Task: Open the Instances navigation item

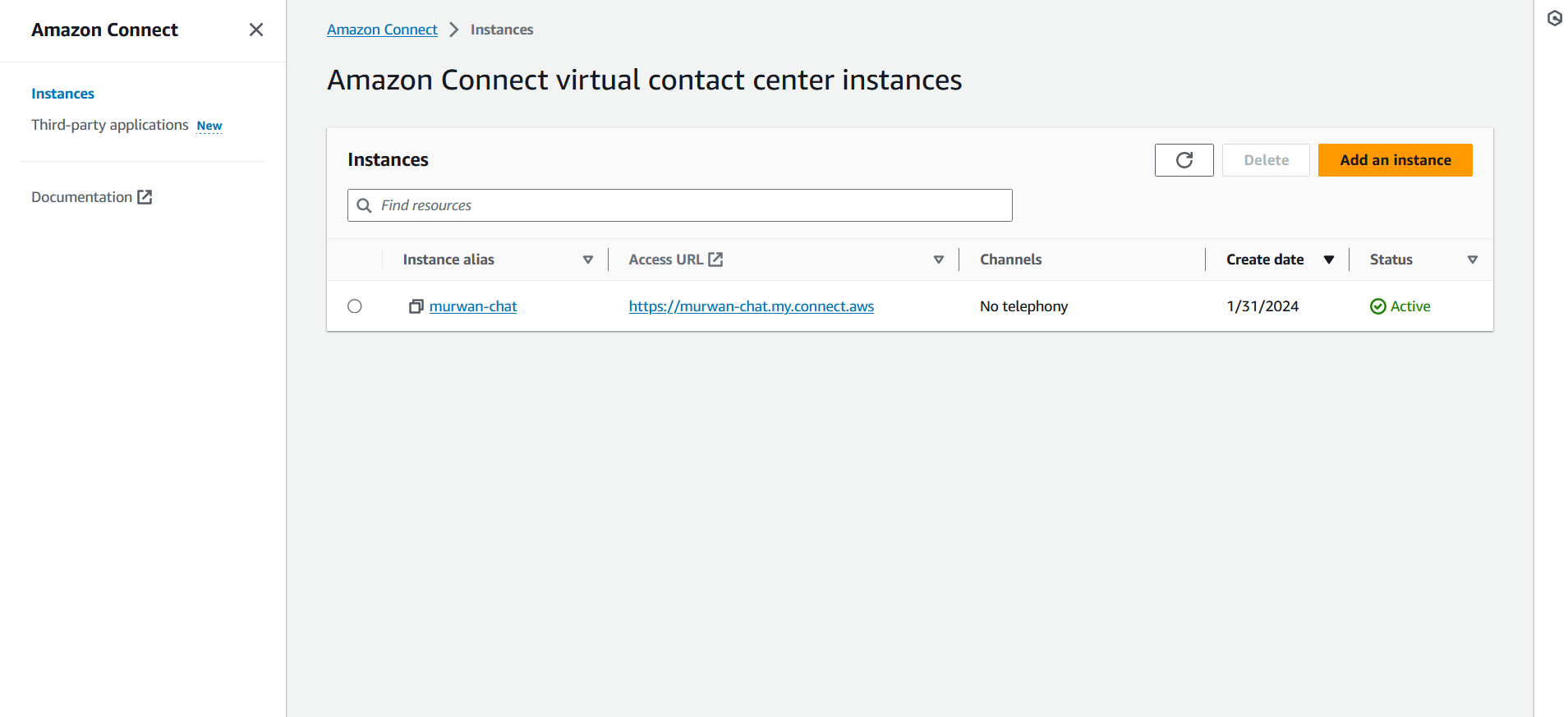Action: [62, 94]
